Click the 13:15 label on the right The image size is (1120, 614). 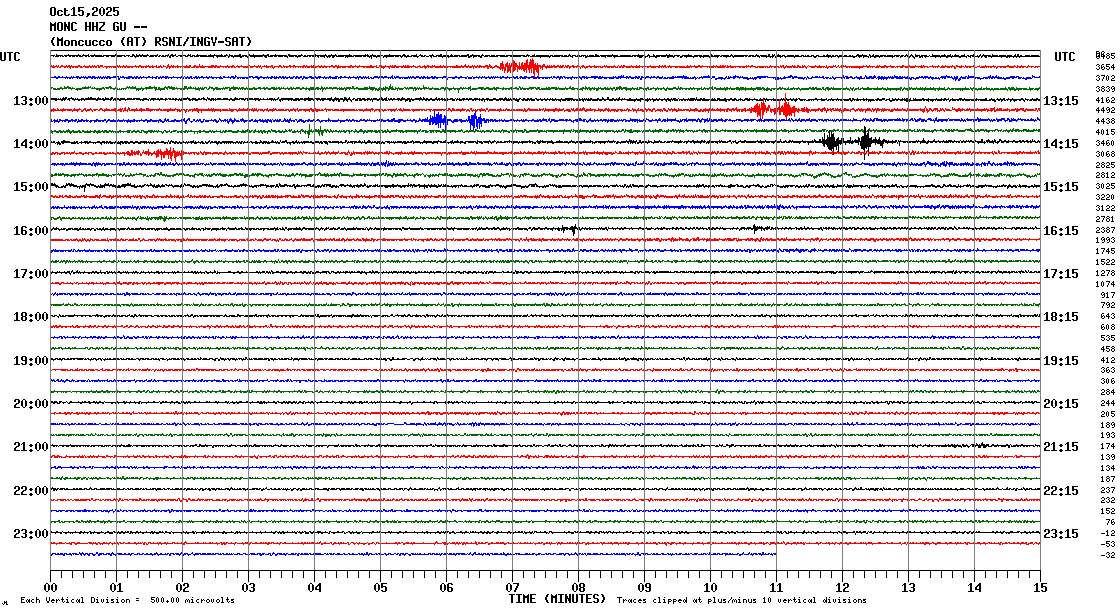point(1061,101)
